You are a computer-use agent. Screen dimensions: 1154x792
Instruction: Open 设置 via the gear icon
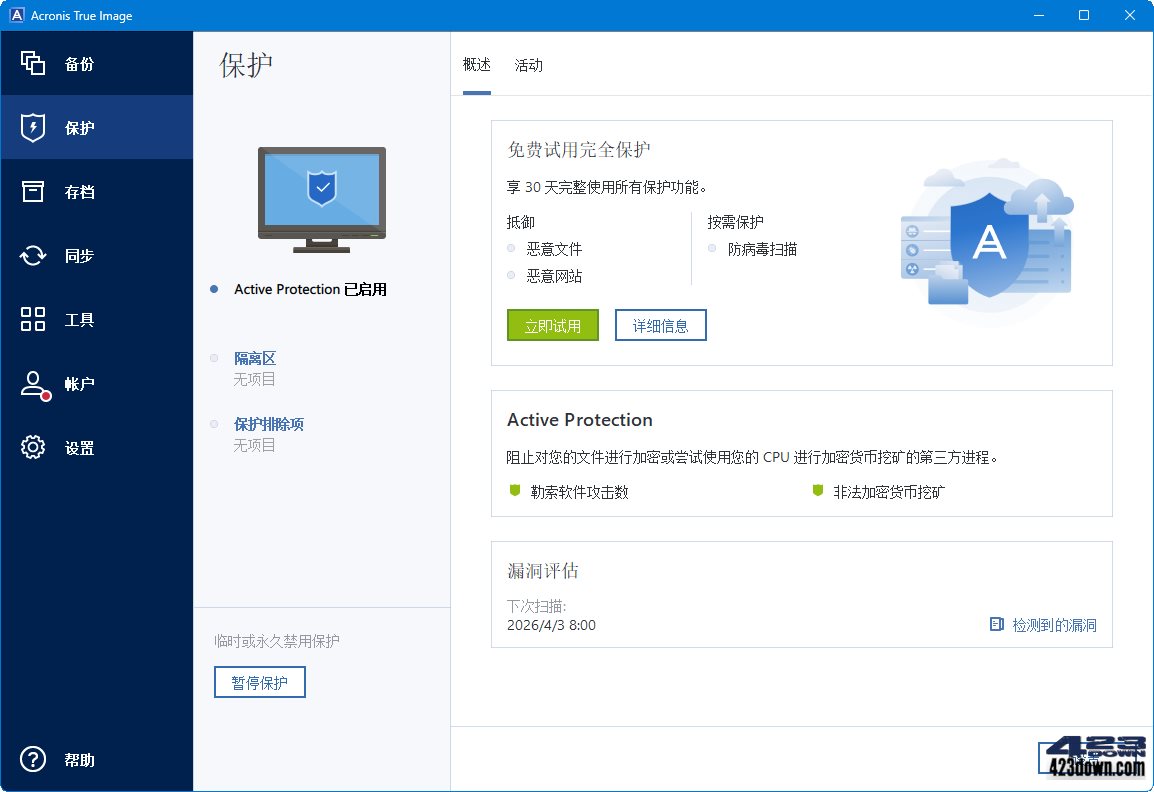tap(33, 448)
